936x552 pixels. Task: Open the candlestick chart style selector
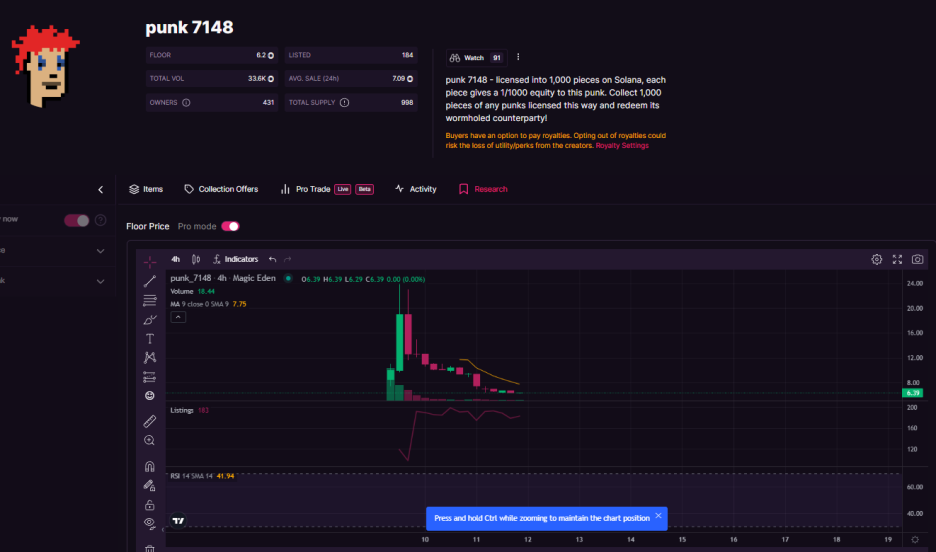(196, 259)
